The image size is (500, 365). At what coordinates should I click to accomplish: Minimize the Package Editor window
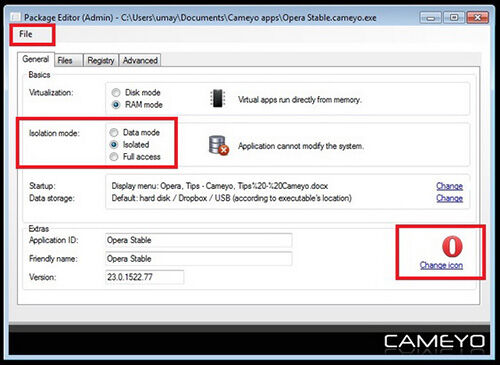(430, 17)
